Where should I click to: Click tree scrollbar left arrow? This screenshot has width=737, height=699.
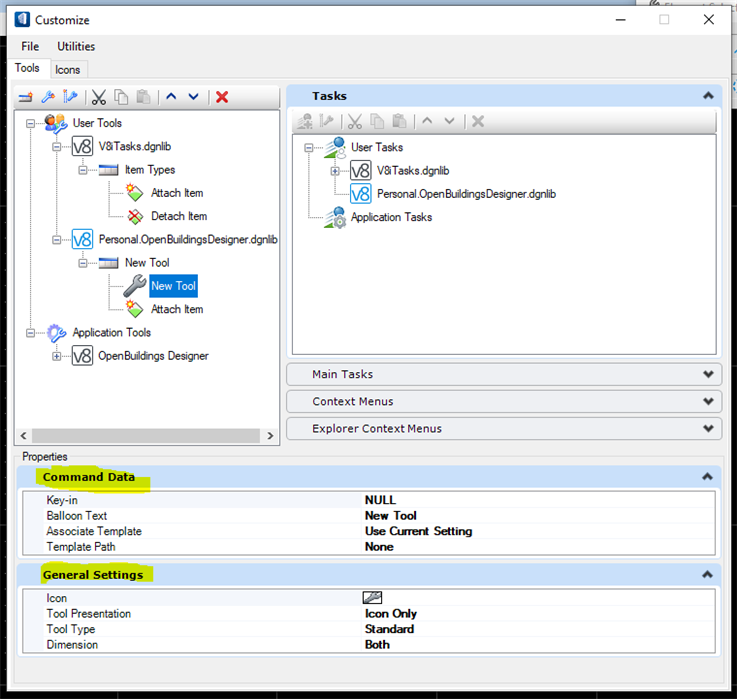pyautogui.click(x=24, y=436)
